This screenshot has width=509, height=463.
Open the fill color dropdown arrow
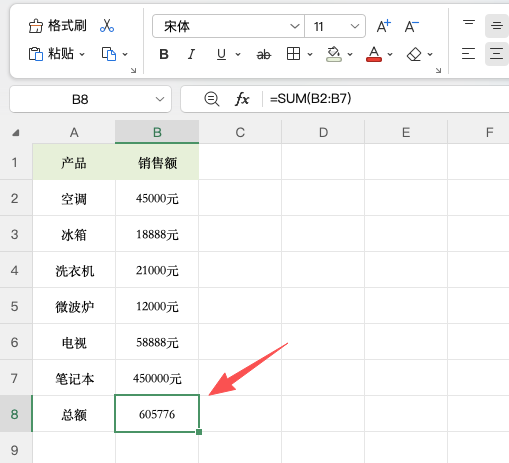[350, 54]
